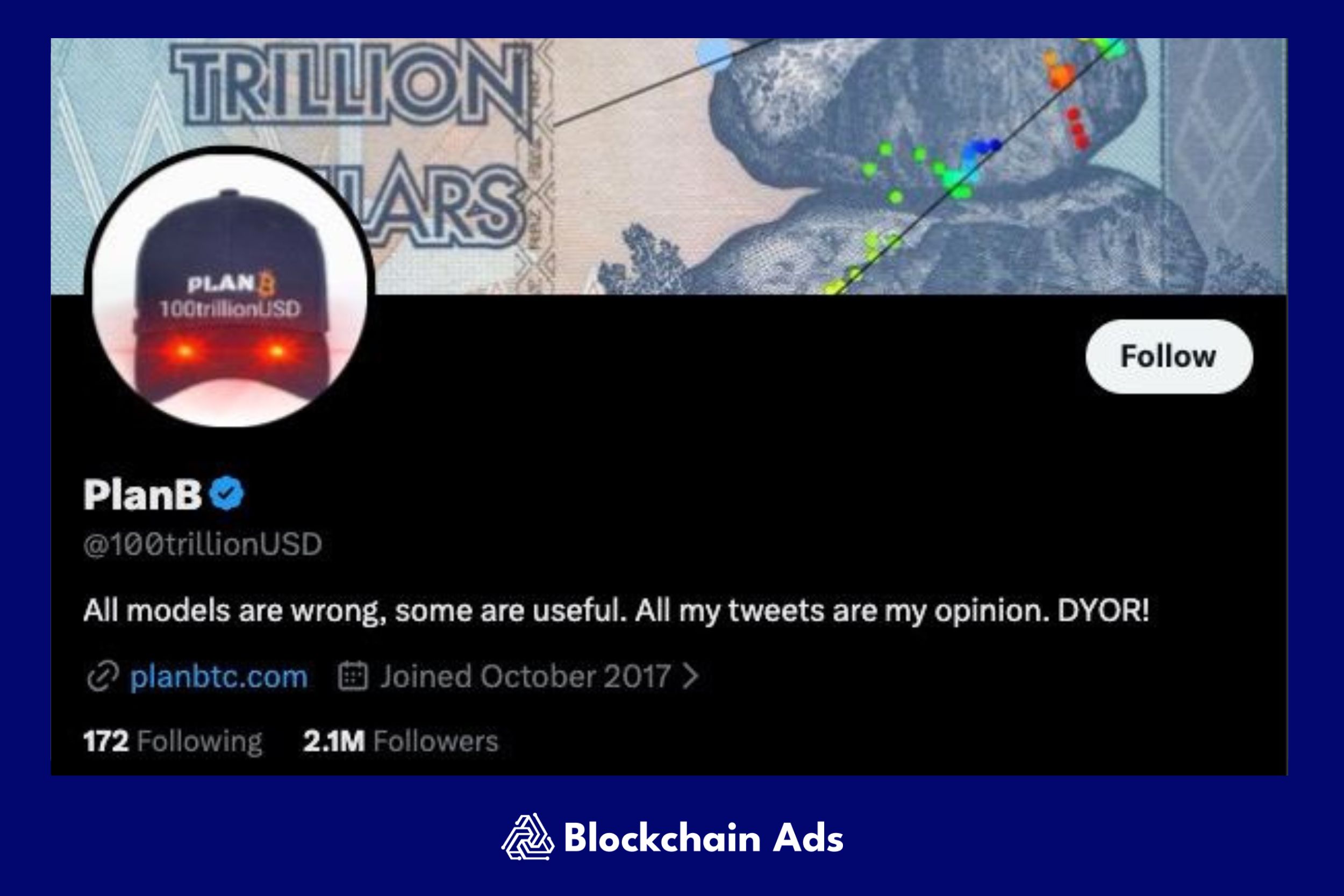Open the planbtc.com website link
Viewport: 1344px width, 896px height.
tap(219, 677)
